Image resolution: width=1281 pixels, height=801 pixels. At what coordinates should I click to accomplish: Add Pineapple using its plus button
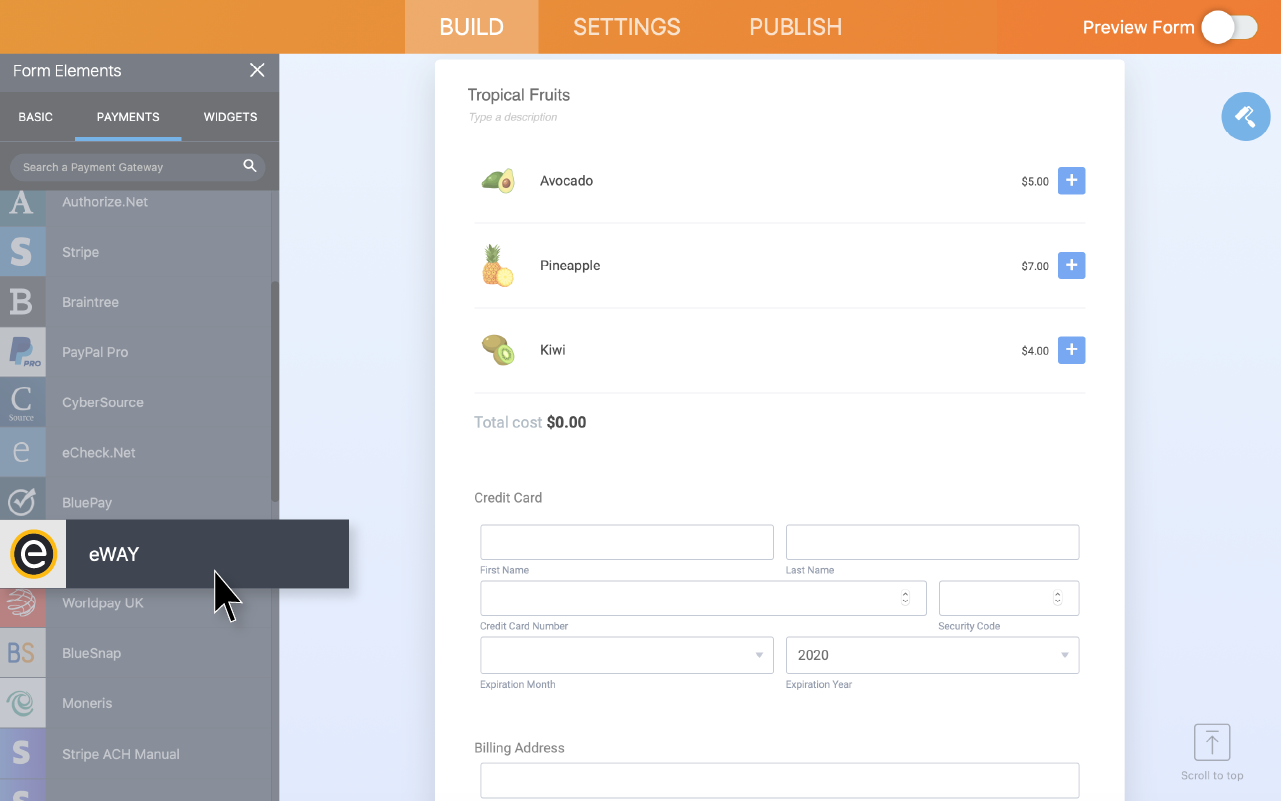click(x=1071, y=265)
